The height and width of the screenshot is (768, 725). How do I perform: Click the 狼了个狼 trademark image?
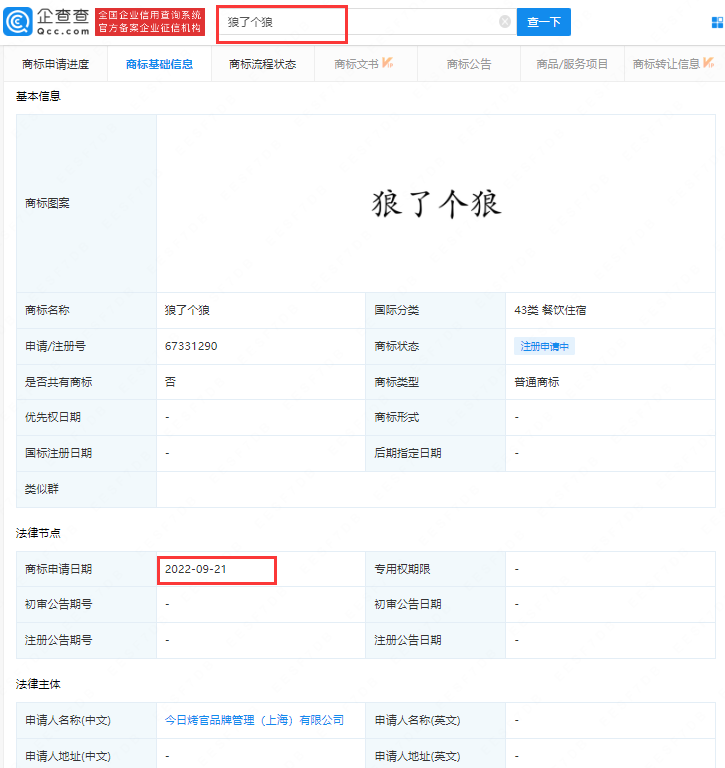pos(436,204)
